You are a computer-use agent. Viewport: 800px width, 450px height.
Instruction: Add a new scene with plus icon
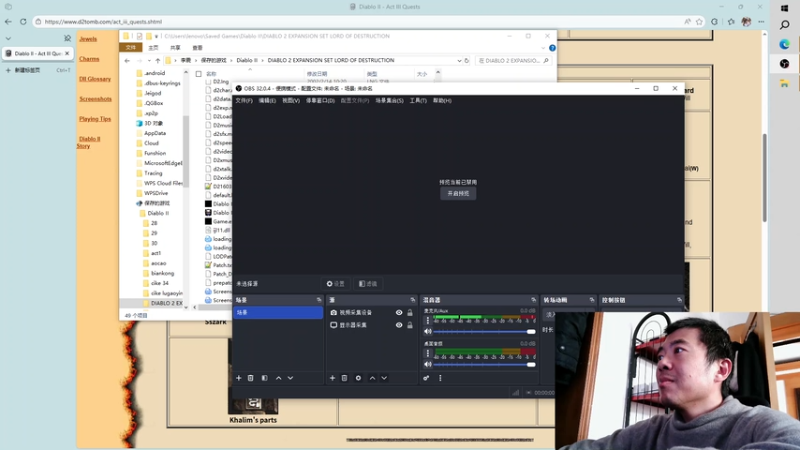coord(238,378)
